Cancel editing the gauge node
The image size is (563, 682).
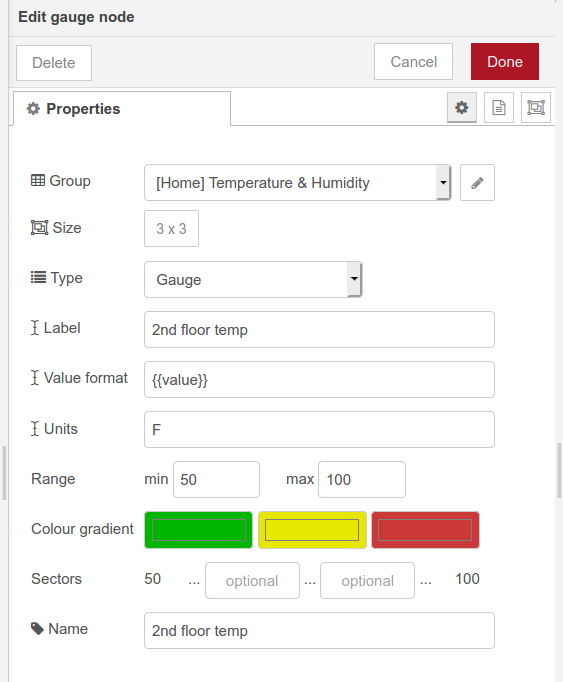(x=413, y=62)
